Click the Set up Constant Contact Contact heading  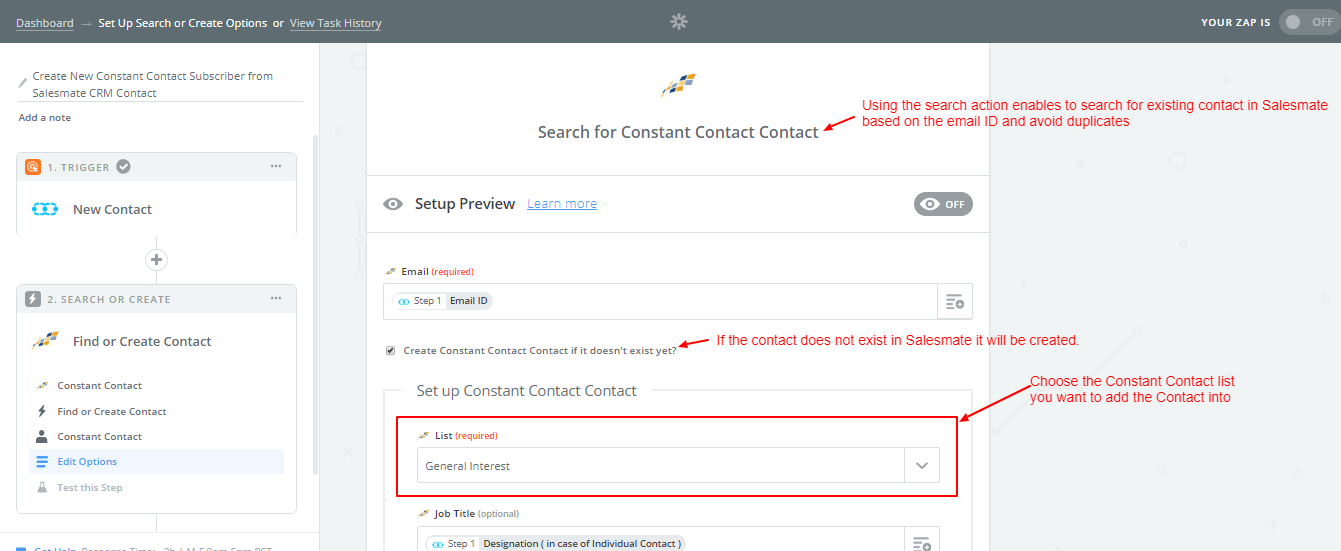tap(527, 391)
